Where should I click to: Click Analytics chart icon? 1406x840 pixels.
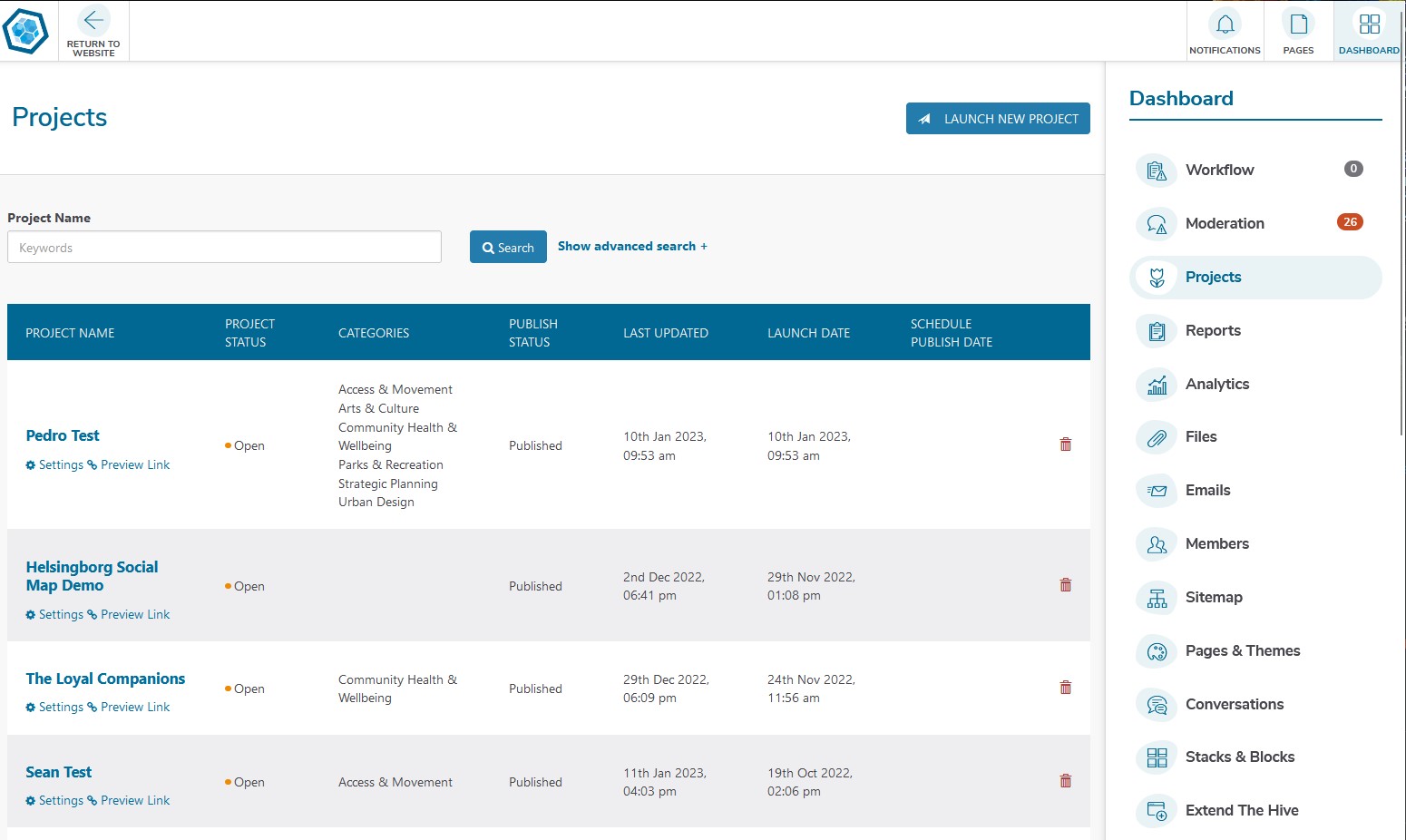click(x=1157, y=385)
